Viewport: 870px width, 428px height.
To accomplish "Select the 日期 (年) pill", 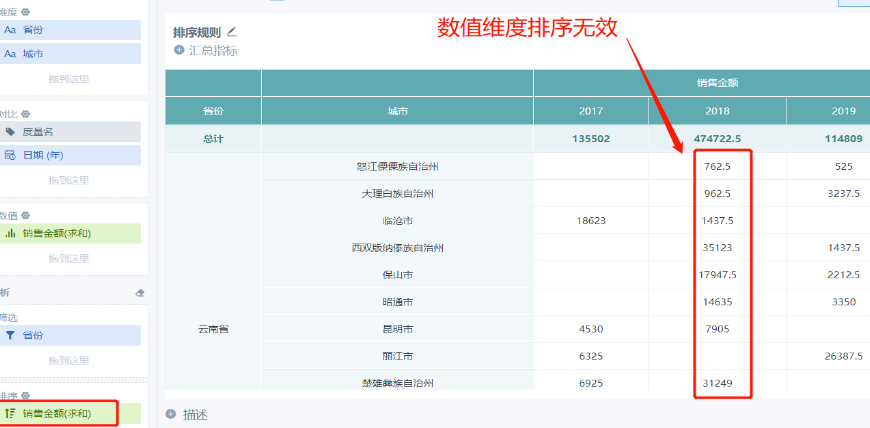I will (x=70, y=155).
